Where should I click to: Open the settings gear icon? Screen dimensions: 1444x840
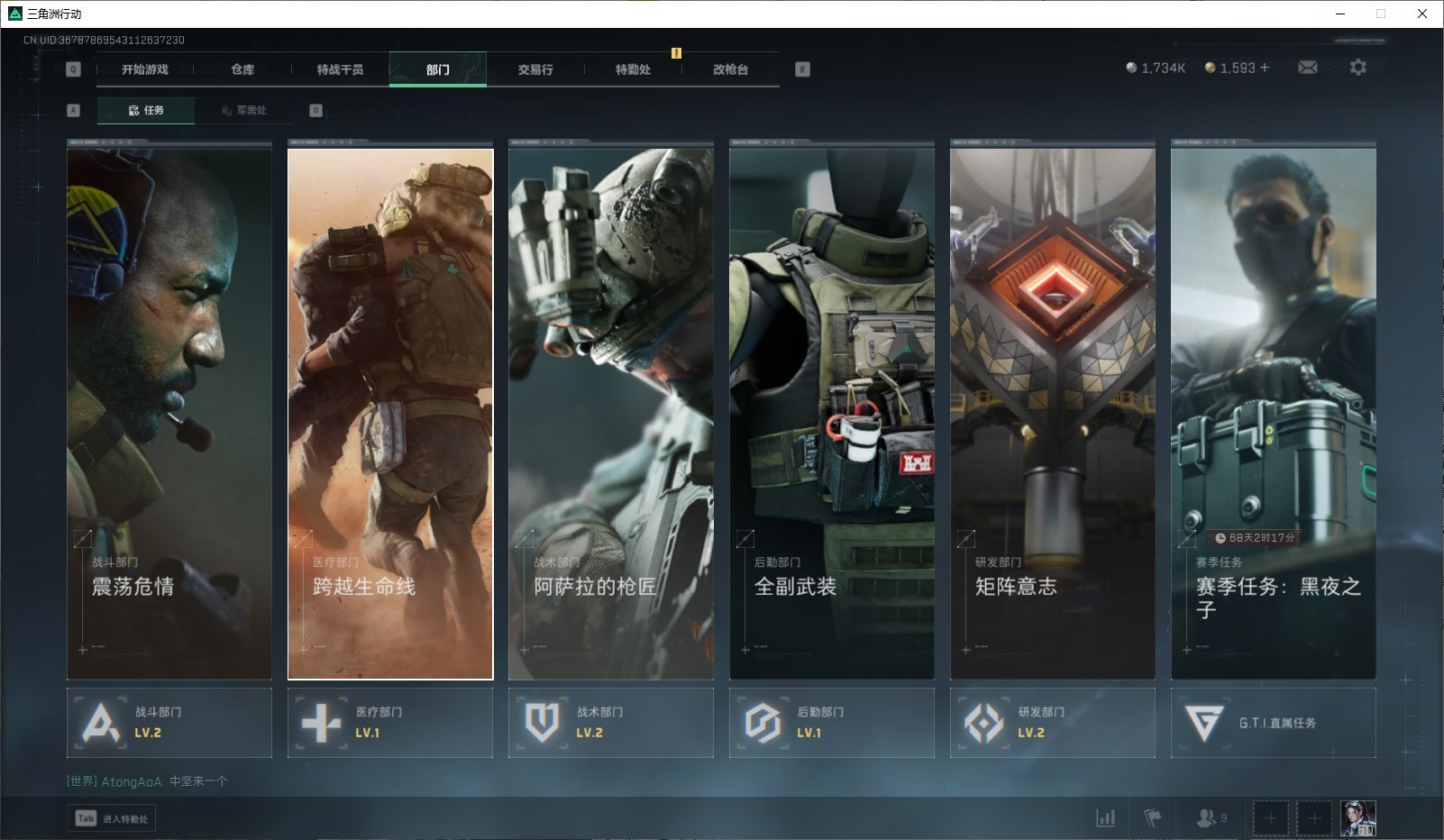pos(1358,68)
